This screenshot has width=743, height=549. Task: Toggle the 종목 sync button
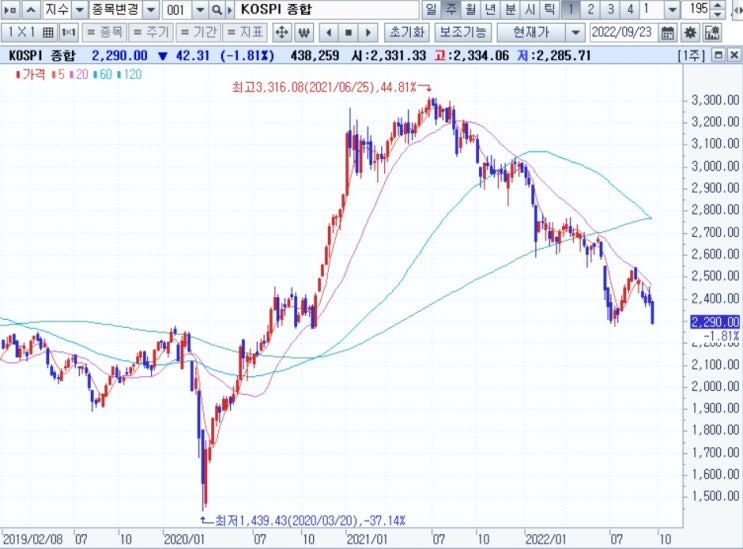(105, 32)
